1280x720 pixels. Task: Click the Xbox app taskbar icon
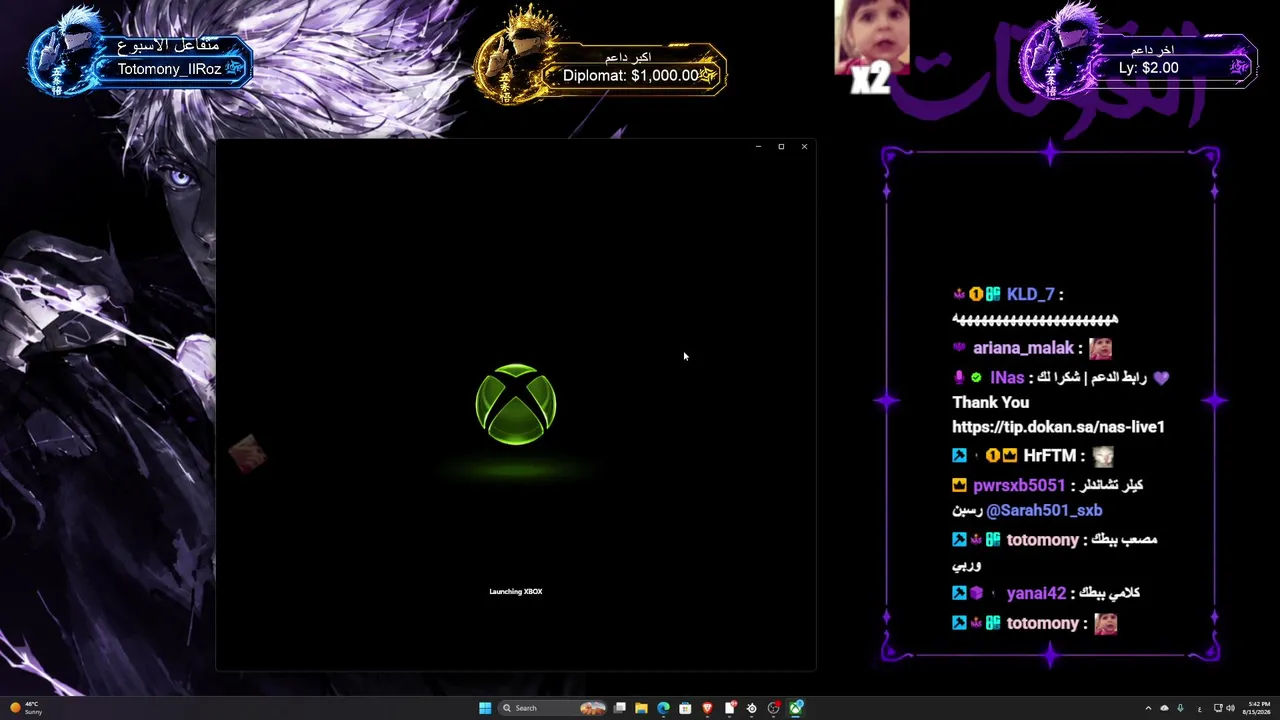pyautogui.click(x=796, y=708)
